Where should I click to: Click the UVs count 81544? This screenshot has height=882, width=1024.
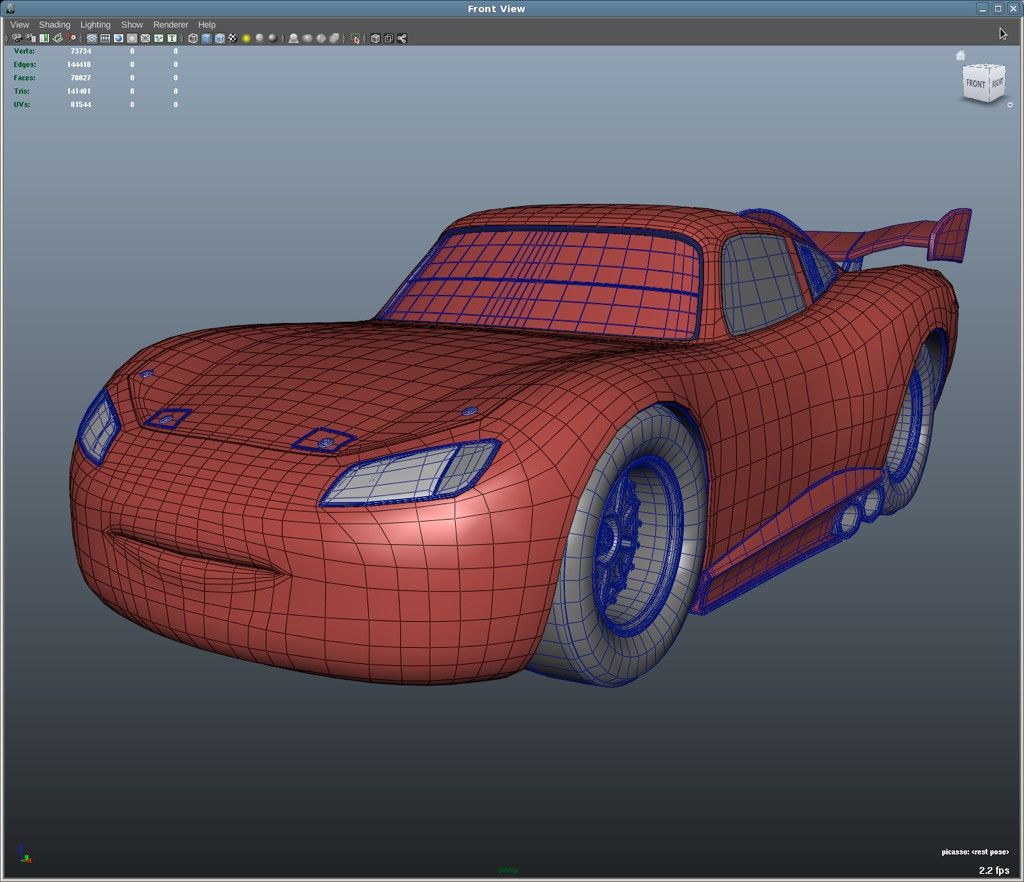pos(80,104)
